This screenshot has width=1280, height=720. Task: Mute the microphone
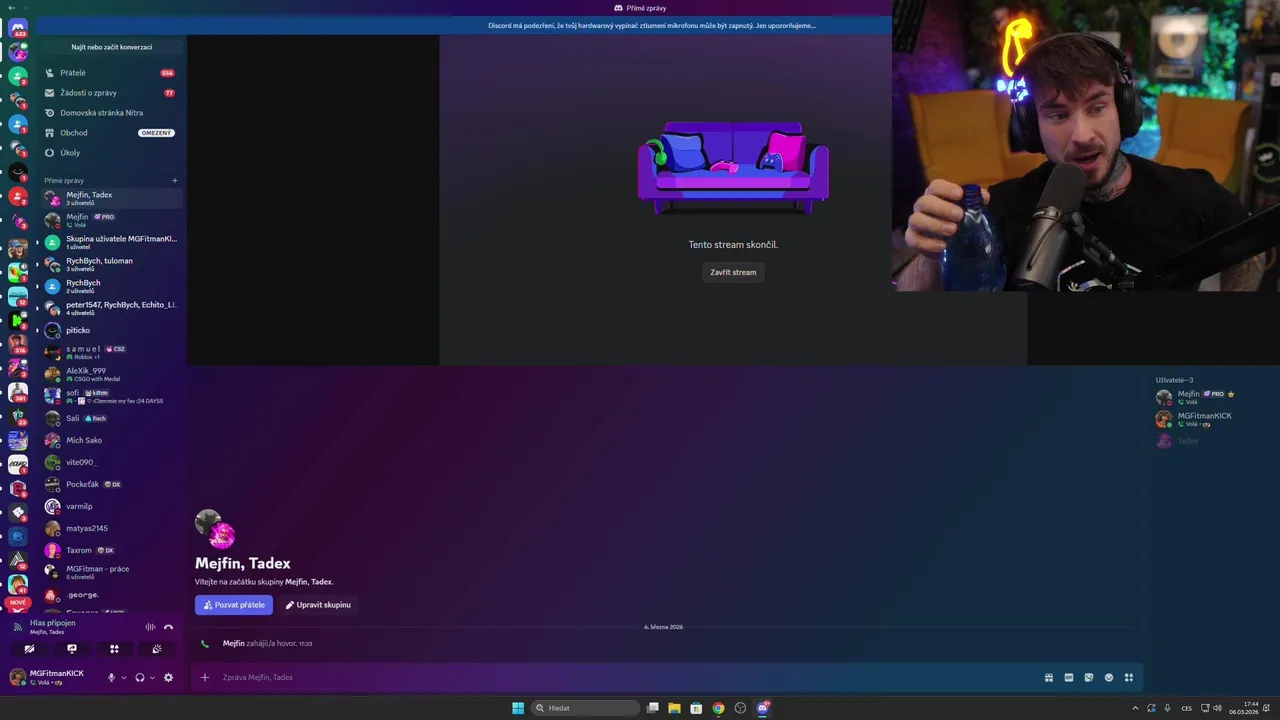[x=111, y=677]
